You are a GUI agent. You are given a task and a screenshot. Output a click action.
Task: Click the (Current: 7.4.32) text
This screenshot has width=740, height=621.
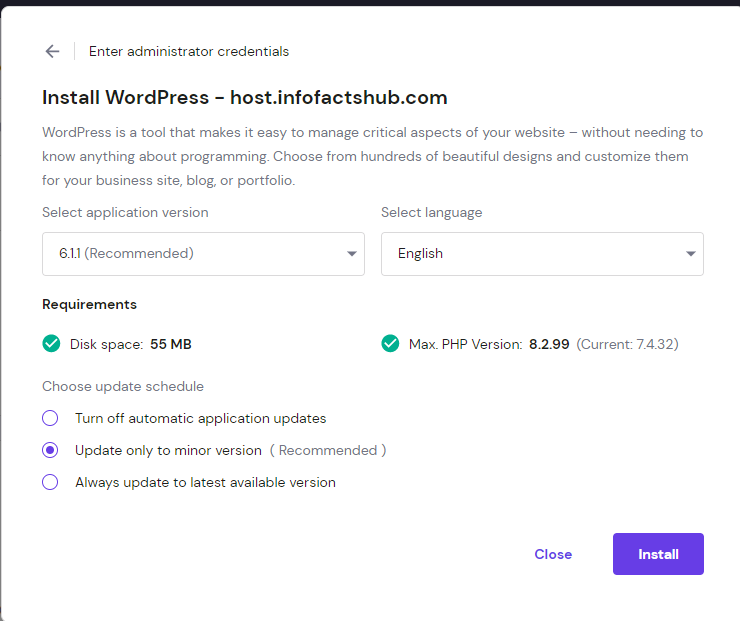(x=627, y=344)
